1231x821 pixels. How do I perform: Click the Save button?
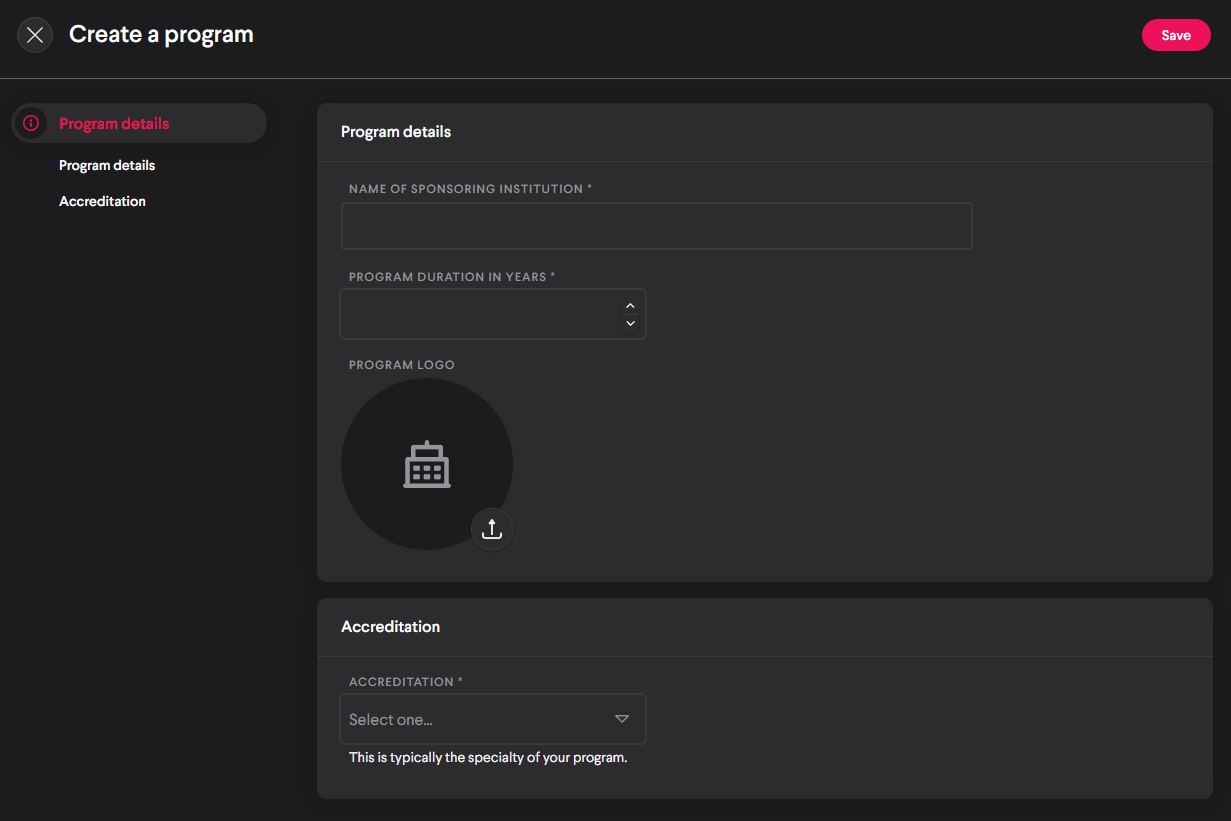tap(1175, 35)
